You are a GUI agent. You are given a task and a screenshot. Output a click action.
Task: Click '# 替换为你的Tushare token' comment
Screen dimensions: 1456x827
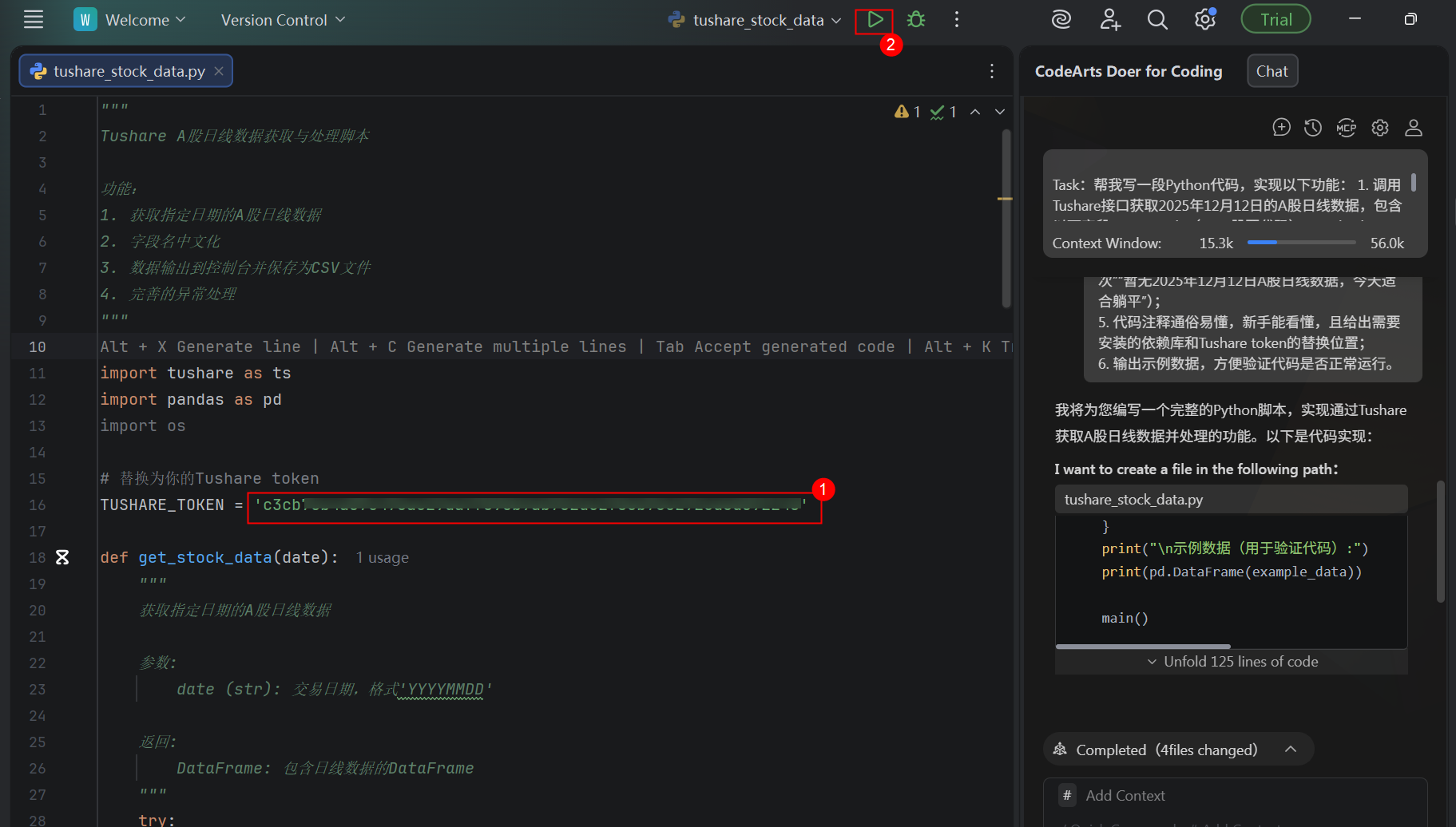coord(209,479)
